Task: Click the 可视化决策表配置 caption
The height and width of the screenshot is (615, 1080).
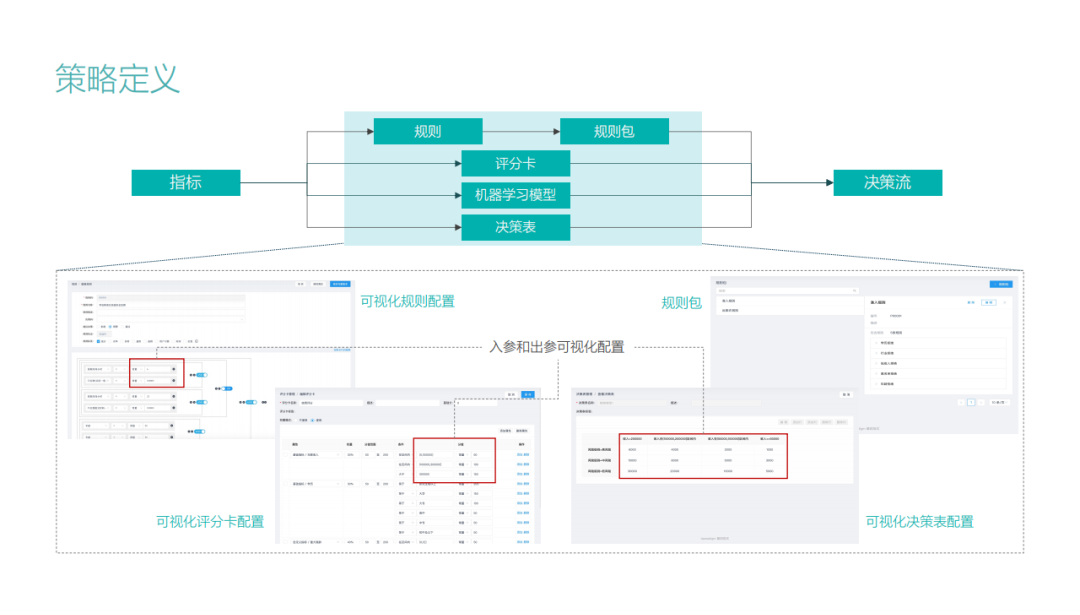Action: [x=920, y=522]
